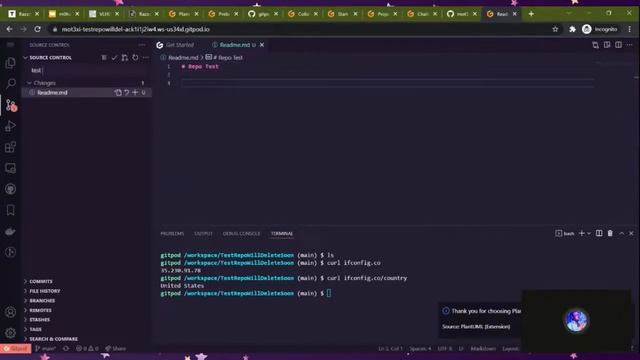Select the Readme.md editor tab

pyautogui.click(x=234, y=45)
